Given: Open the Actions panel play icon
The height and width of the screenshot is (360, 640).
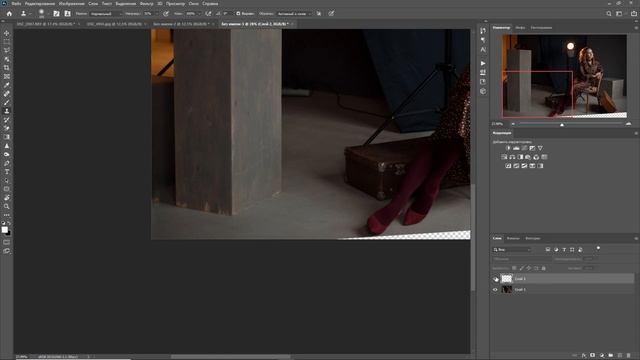Looking at the screenshot, I should pyautogui.click(x=483, y=63).
